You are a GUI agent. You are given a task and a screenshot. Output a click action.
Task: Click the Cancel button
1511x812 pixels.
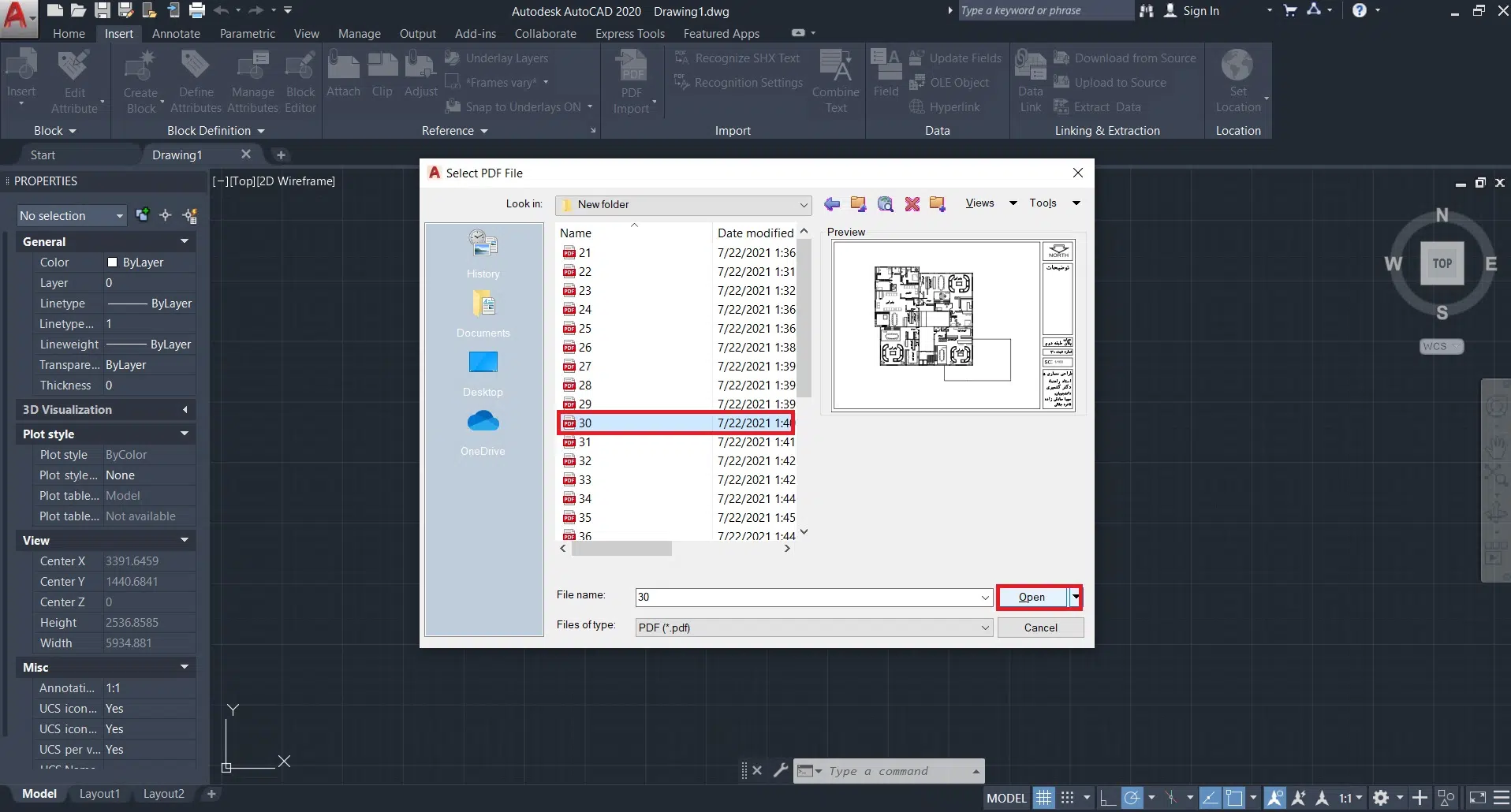(1040, 628)
